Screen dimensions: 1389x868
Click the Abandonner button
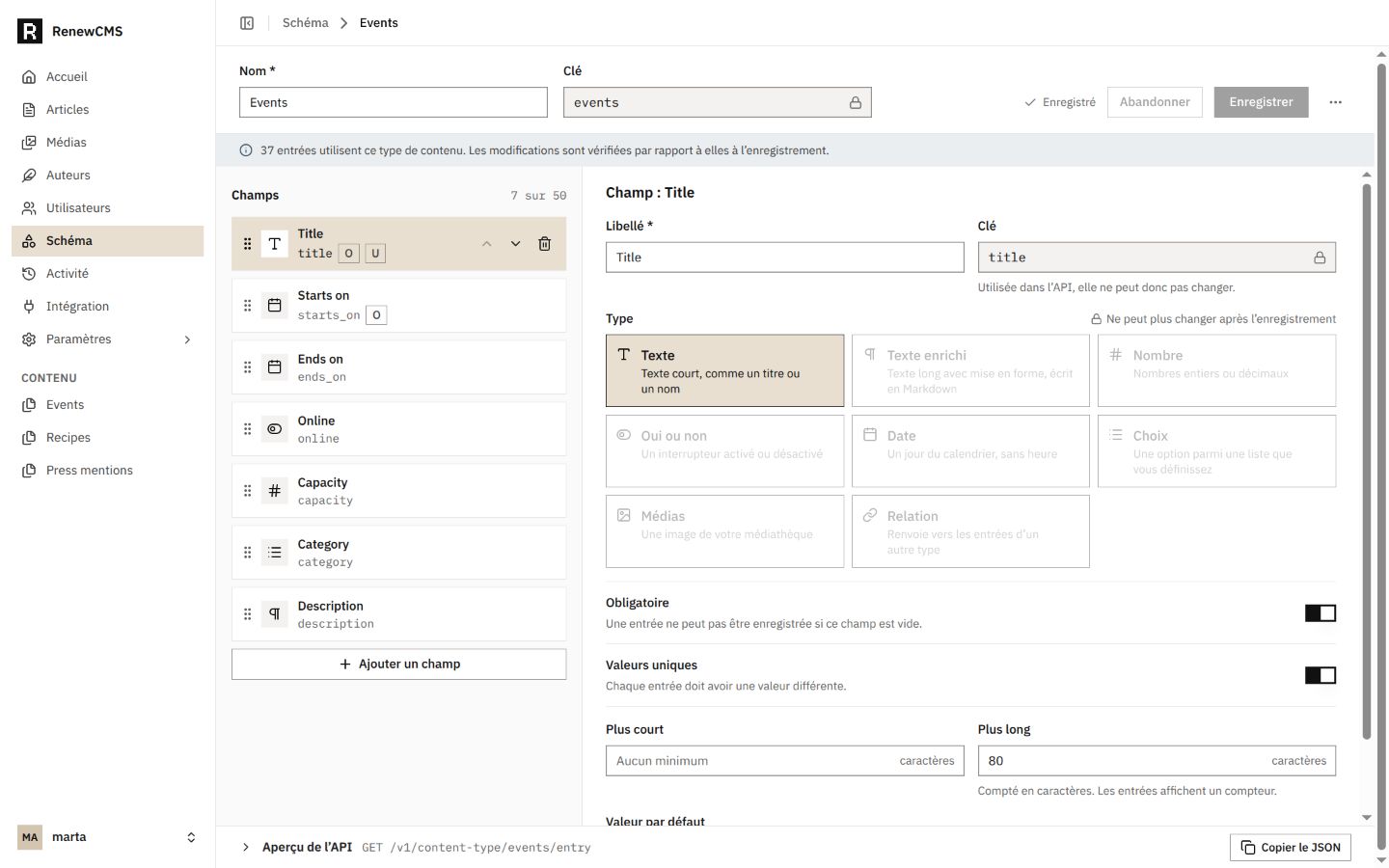[x=1155, y=102]
